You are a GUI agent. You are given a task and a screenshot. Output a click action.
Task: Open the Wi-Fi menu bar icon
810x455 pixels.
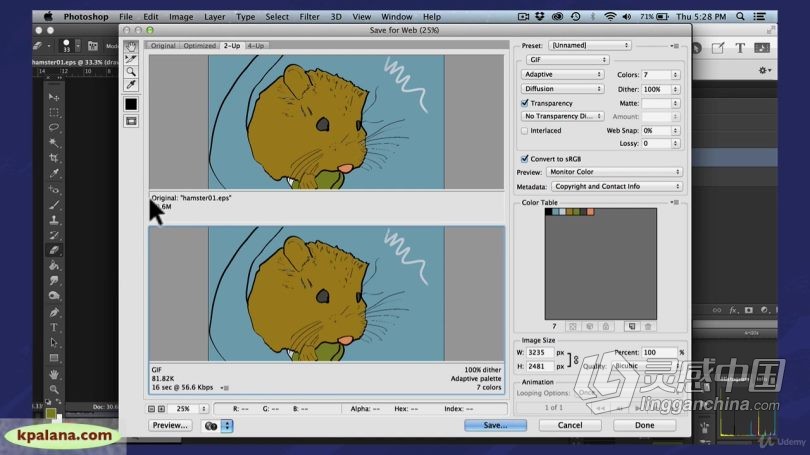(610, 17)
